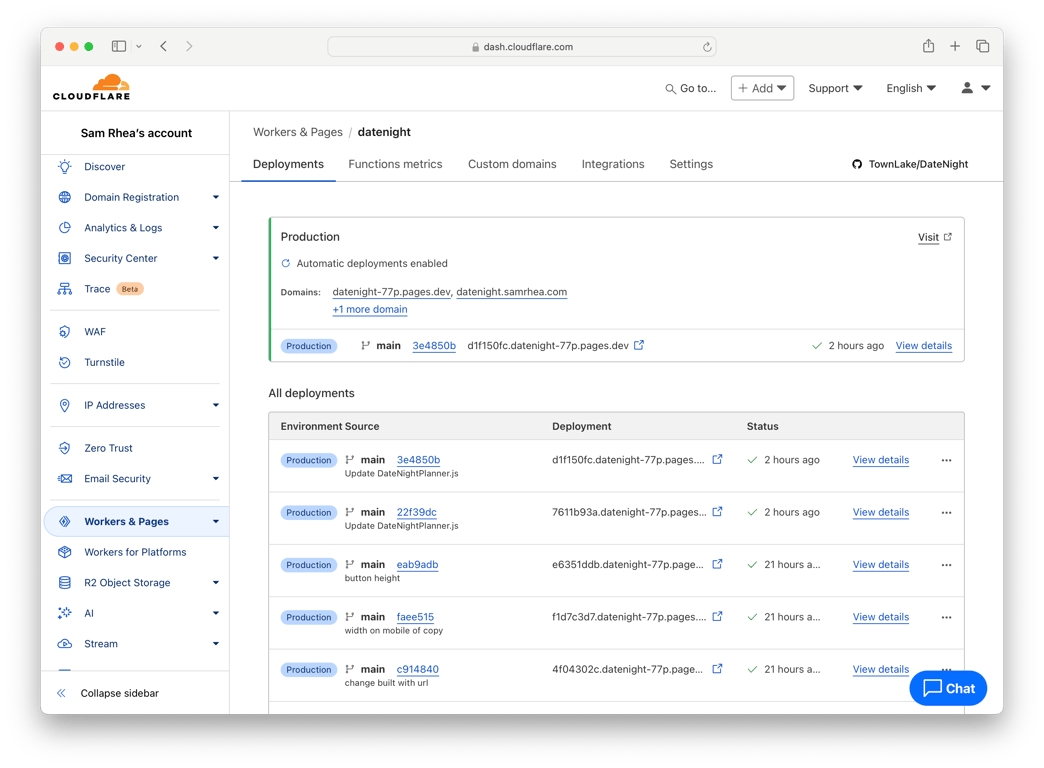Expand Domain Registration submenu arrow

click(216, 197)
